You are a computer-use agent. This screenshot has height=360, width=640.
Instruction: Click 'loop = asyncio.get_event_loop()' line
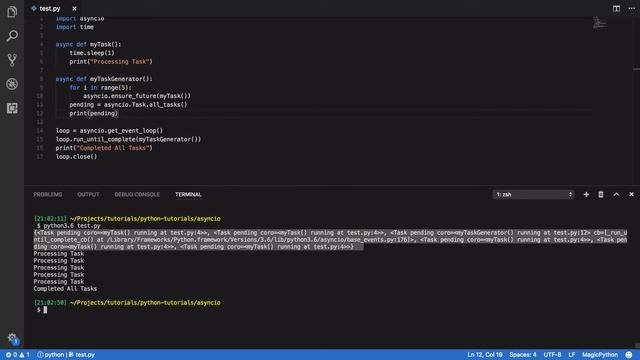109,131
